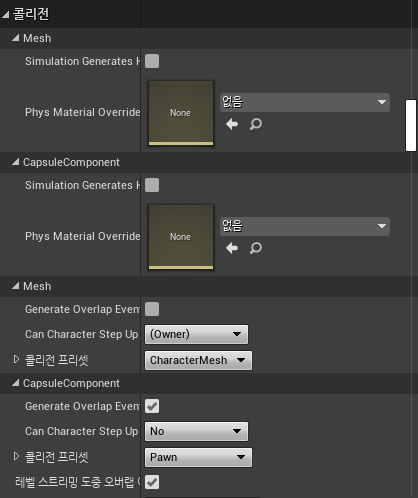Collapse the second CapsuleComponent section above Generate Overlap Events
The width and height of the screenshot is (418, 498).
16,383
